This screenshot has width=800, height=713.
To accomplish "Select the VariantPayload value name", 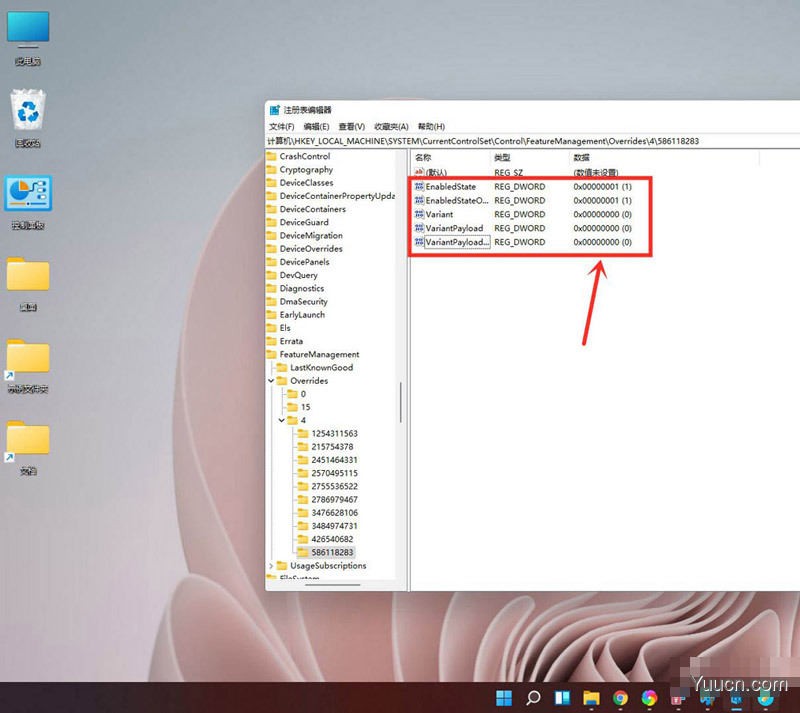I will point(454,228).
